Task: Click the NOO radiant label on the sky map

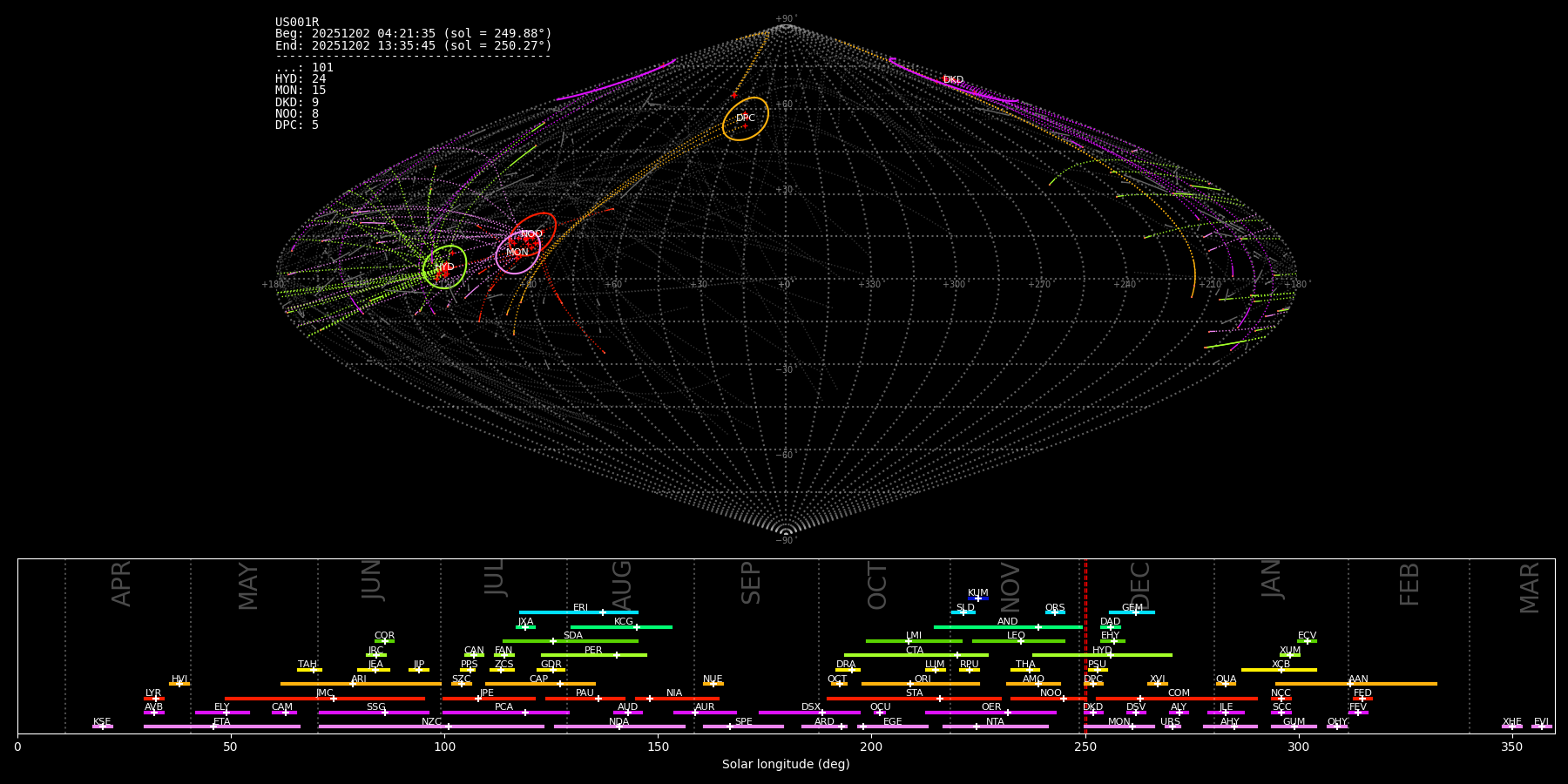Action: (531, 233)
